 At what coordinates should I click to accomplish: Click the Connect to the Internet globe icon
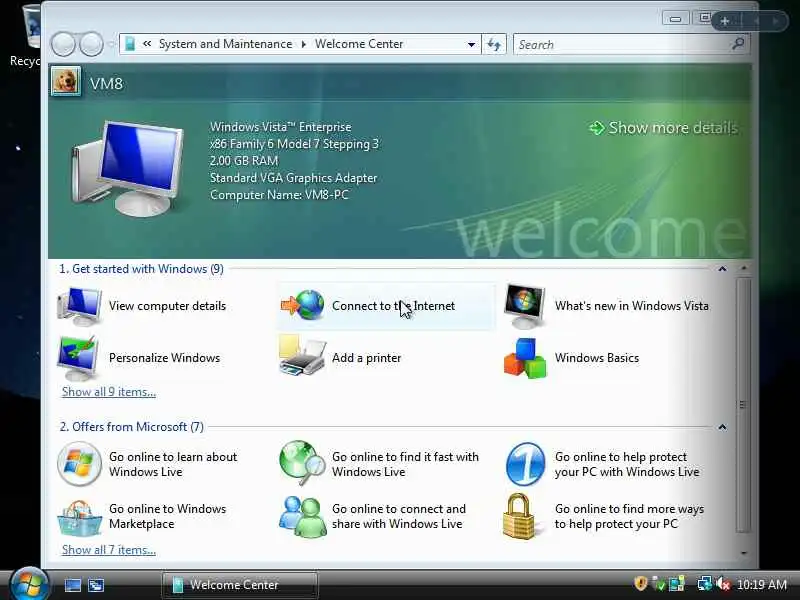pyautogui.click(x=303, y=305)
